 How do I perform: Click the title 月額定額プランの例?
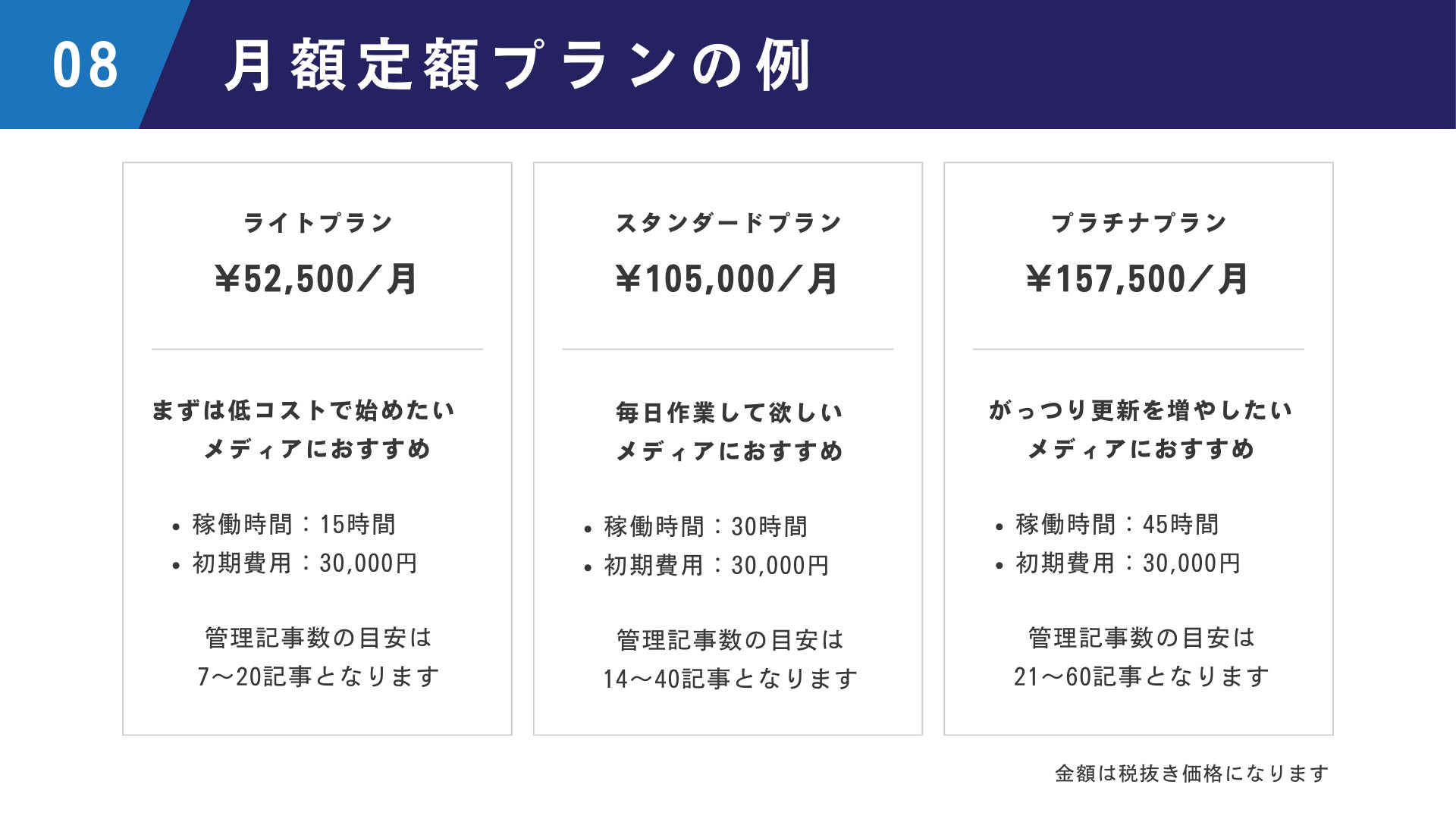(x=518, y=65)
